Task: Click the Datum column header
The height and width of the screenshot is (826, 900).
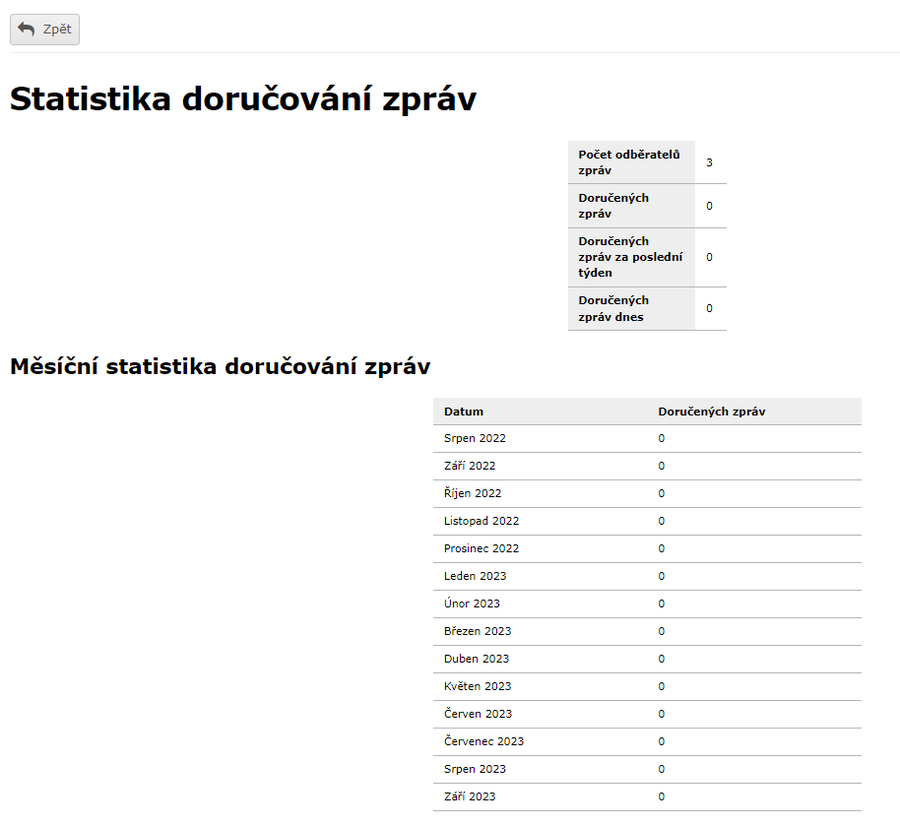Action: (x=464, y=411)
